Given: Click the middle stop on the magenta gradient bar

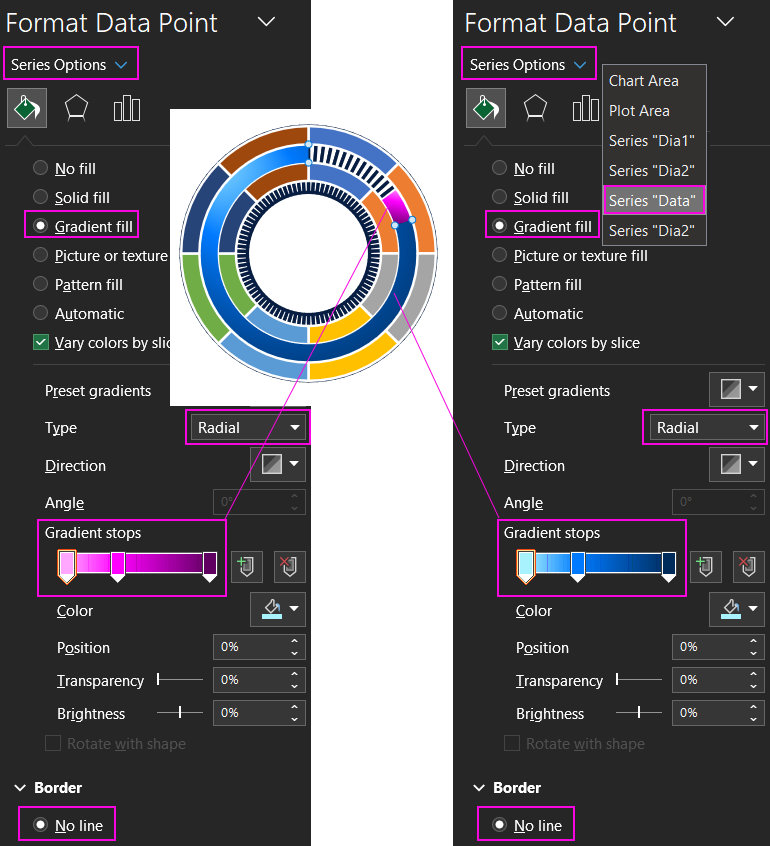Looking at the screenshot, I should [x=117, y=565].
